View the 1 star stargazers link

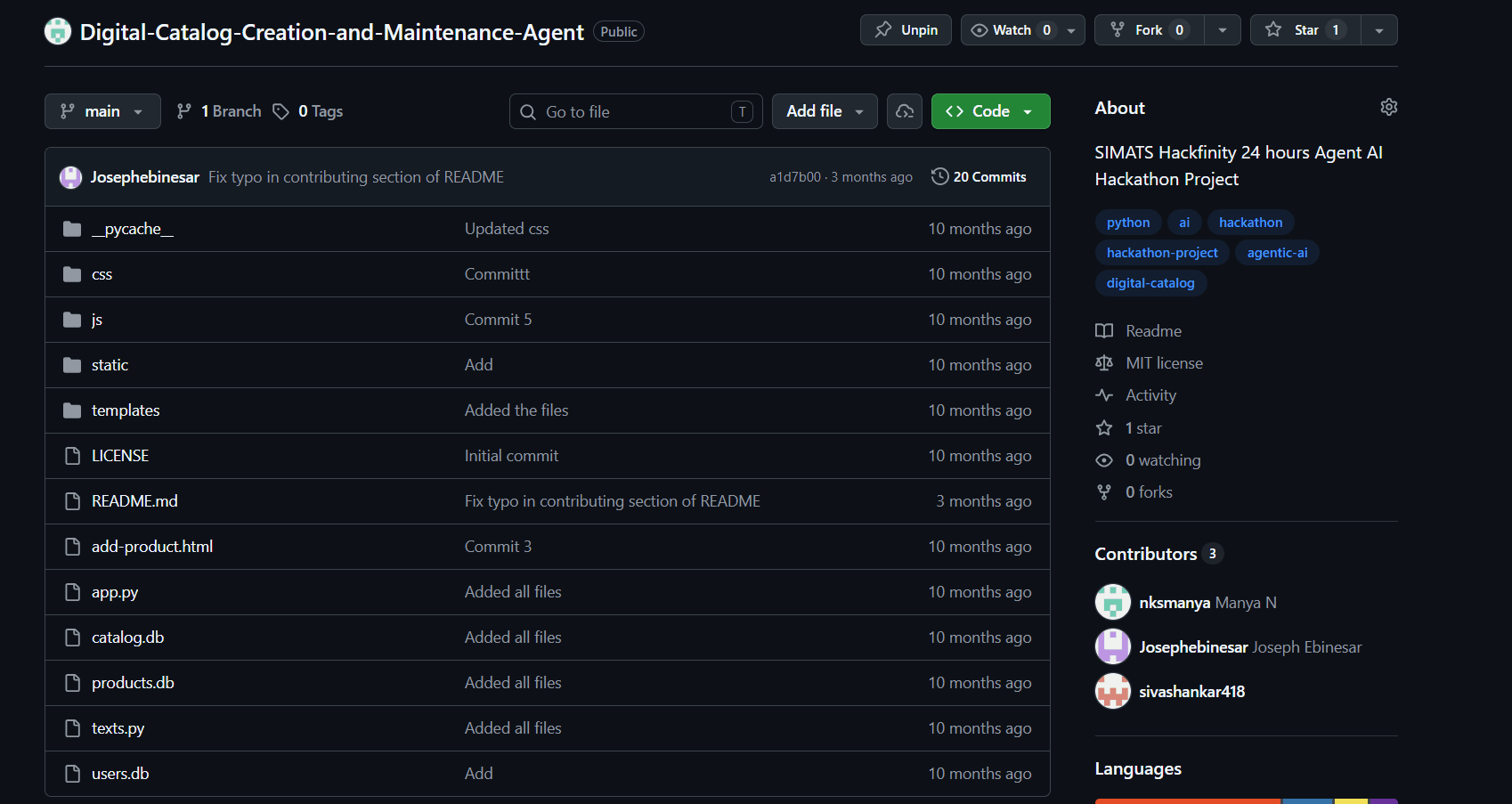[1129, 428]
